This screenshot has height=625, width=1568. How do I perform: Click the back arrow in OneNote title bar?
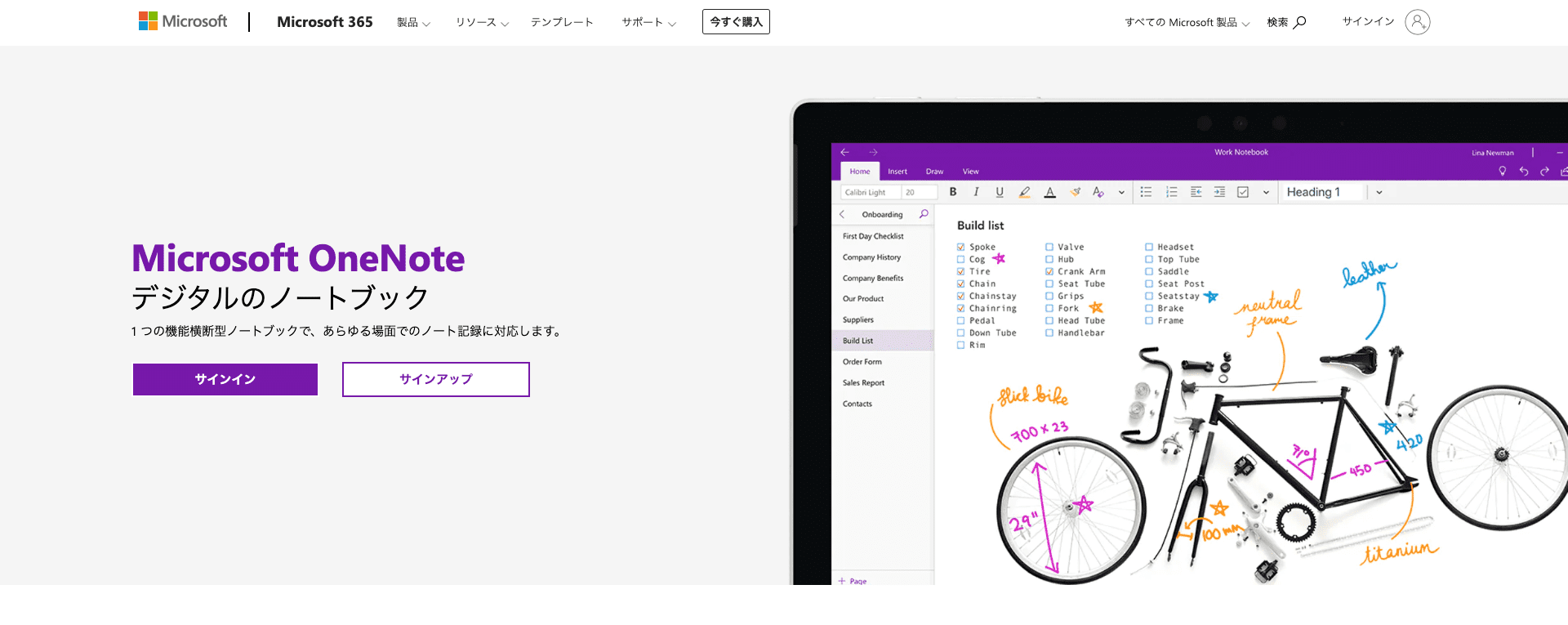coord(845,152)
